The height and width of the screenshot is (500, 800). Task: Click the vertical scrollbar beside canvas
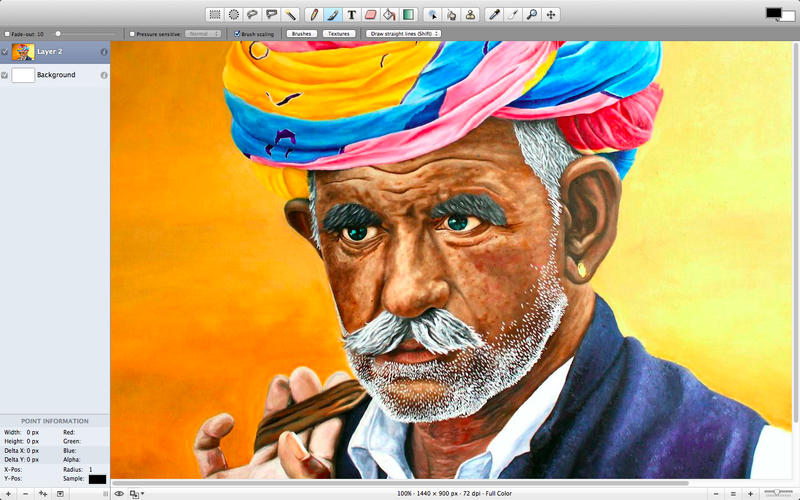(796, 232)
